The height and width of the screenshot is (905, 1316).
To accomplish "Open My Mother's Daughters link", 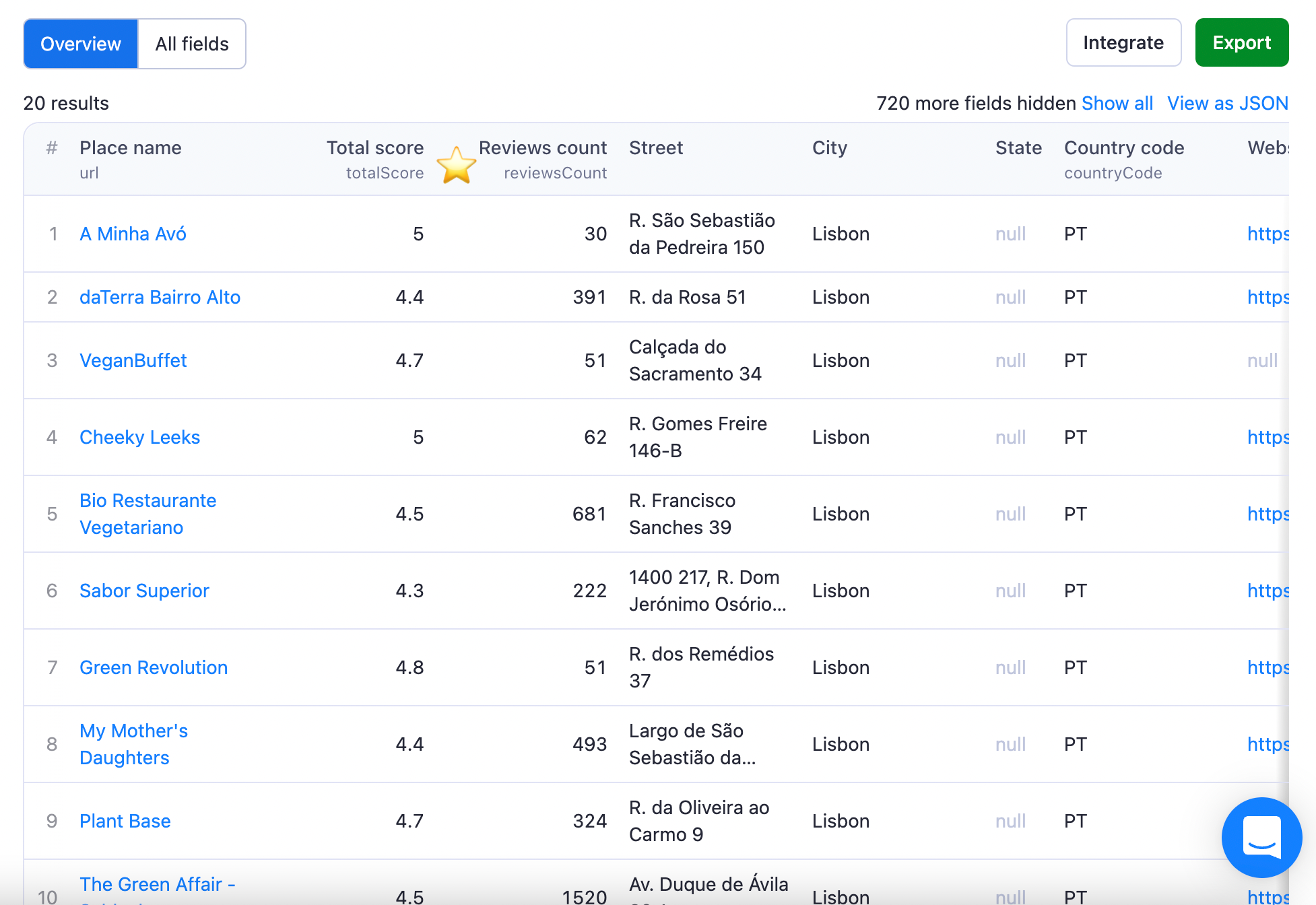I will (133, 744).
